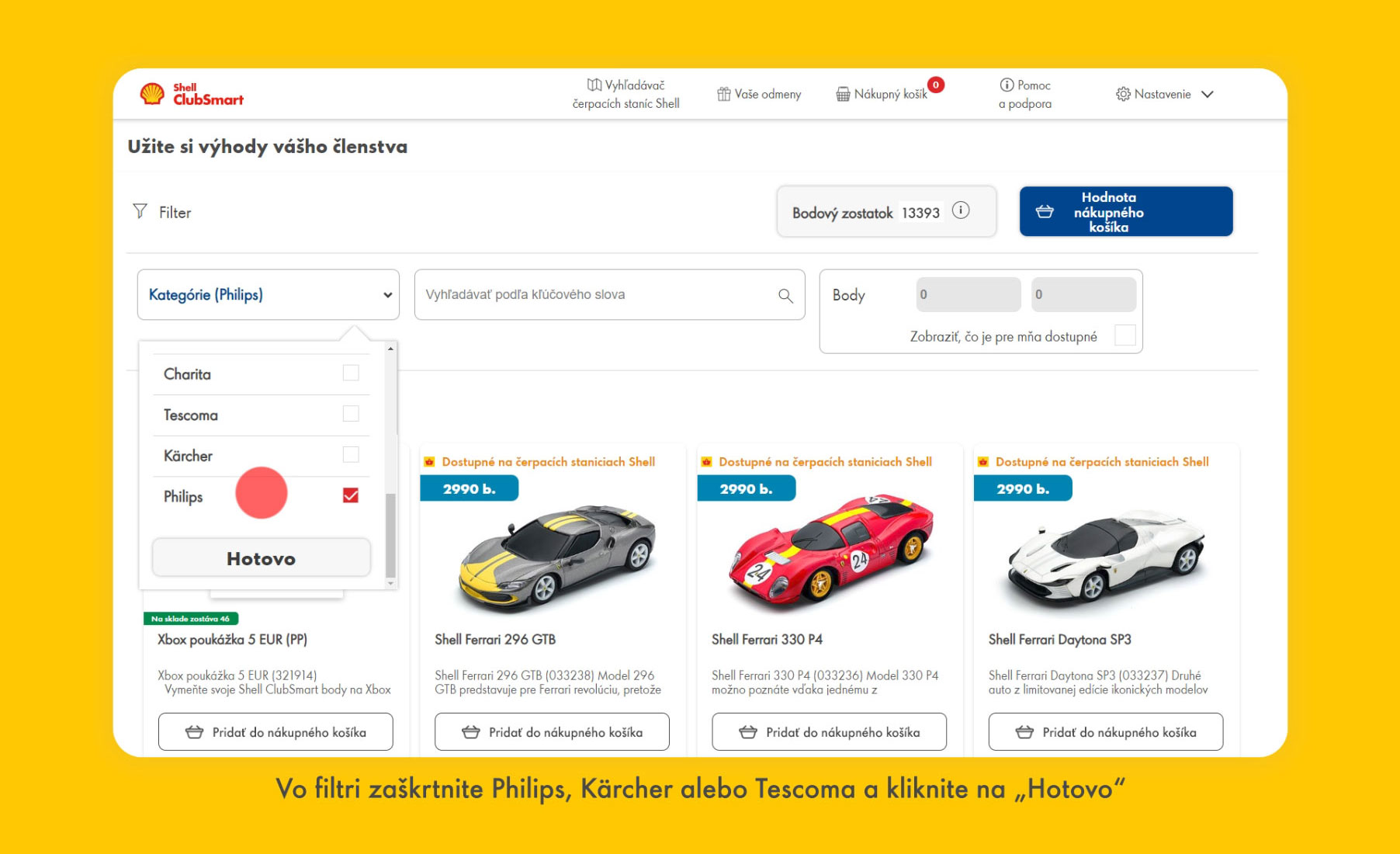1400x854 pixels.
Task: Click the Hotovo button
Action: pos(261,558)
